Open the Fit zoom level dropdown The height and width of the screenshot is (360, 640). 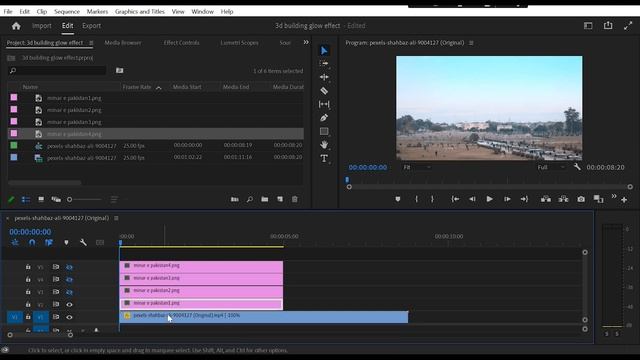417,167
